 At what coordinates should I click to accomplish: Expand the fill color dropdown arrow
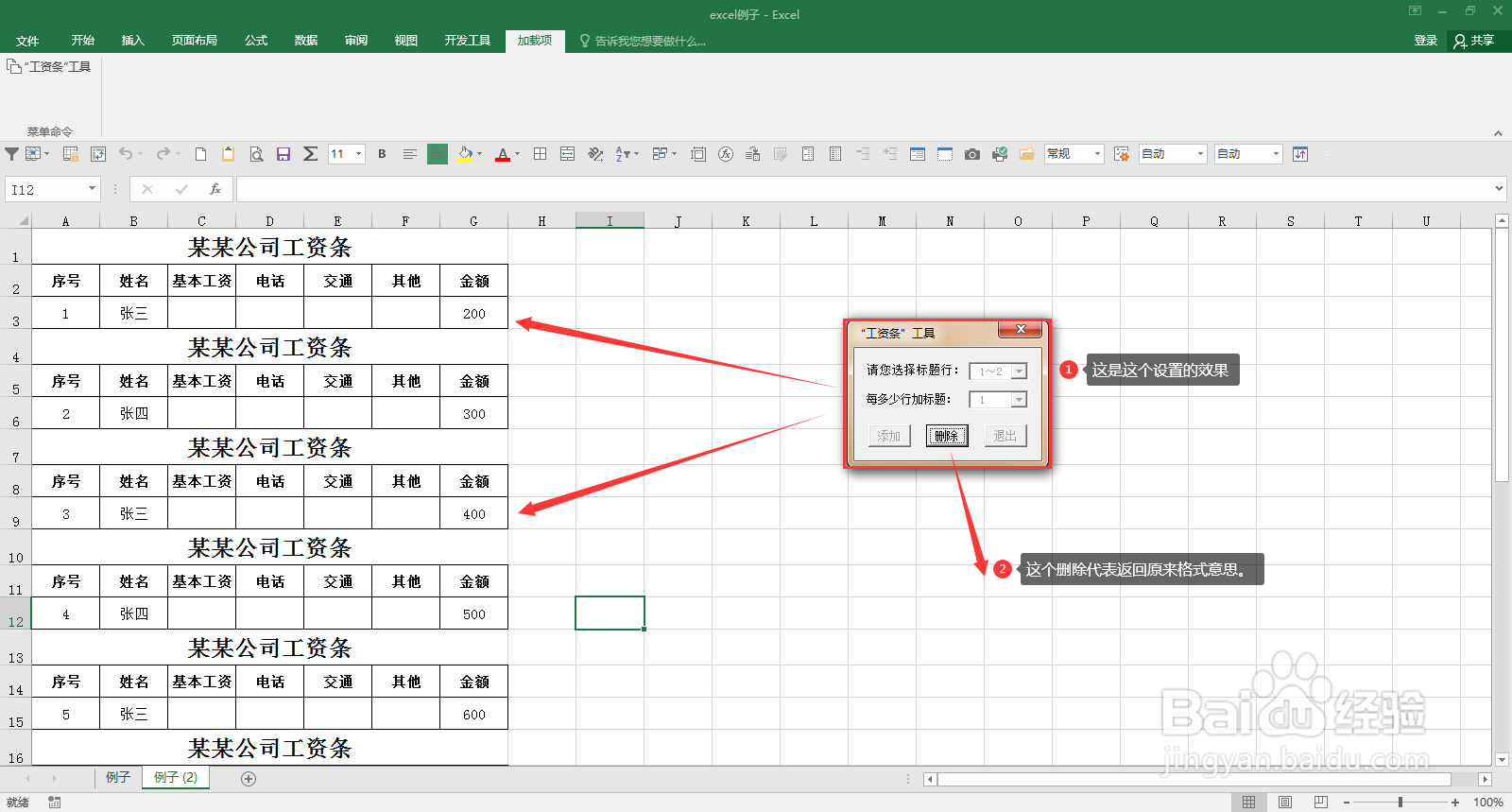click(x=480, y=154)
